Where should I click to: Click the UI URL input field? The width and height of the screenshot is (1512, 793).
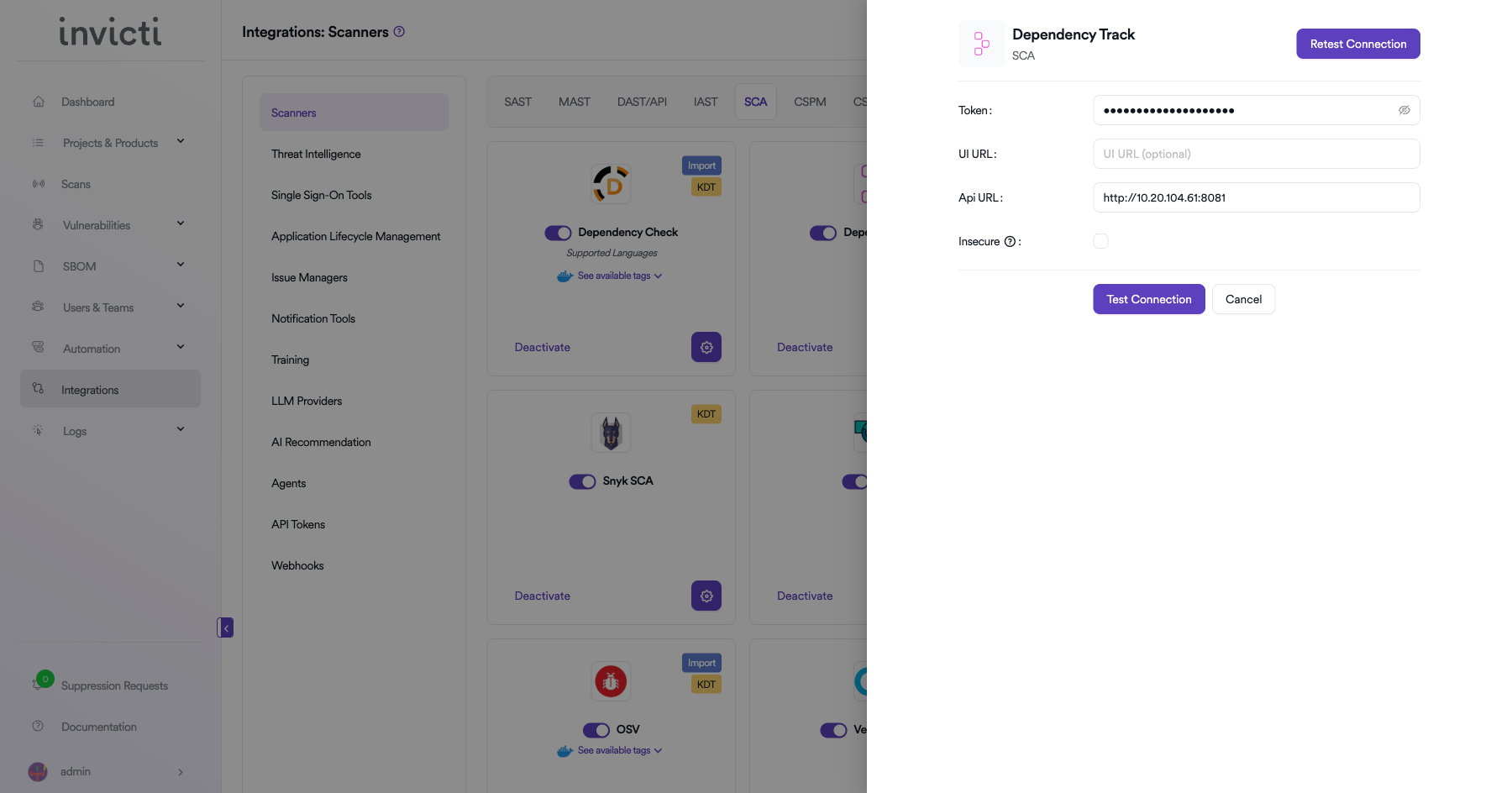point(1256,154)
